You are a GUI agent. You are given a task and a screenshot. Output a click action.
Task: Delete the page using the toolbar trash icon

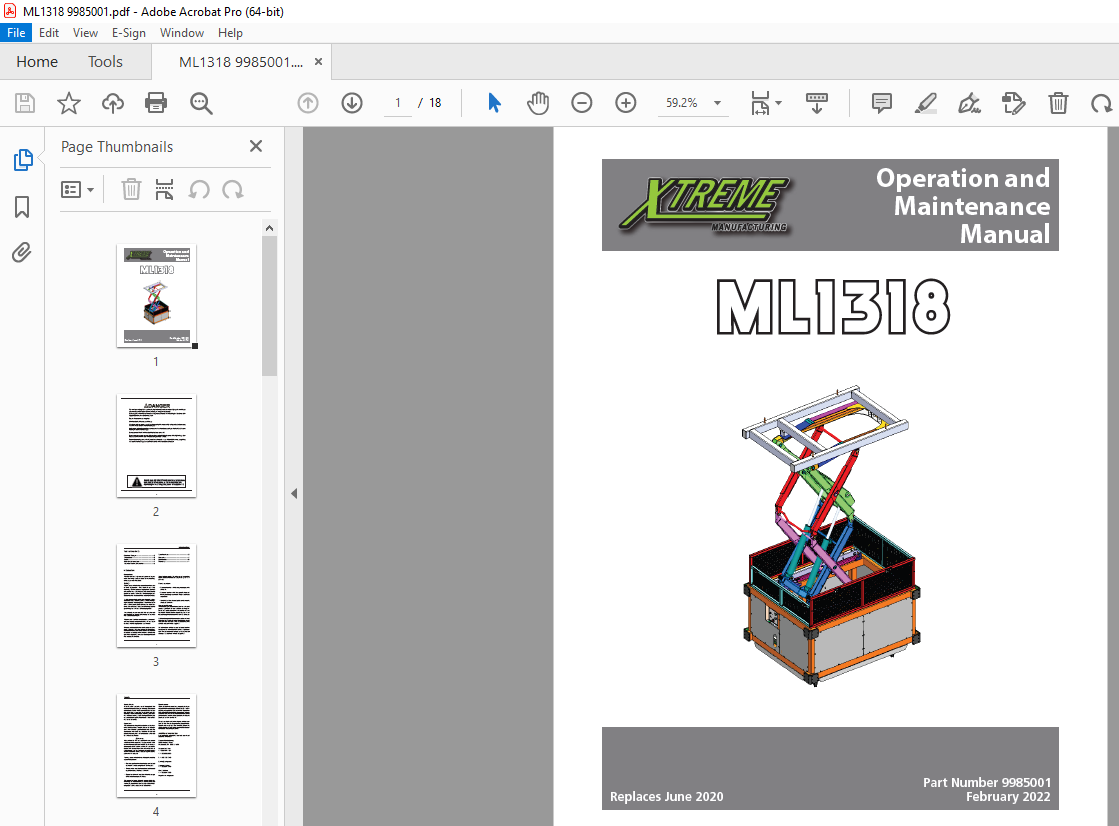coord(1058,104)
